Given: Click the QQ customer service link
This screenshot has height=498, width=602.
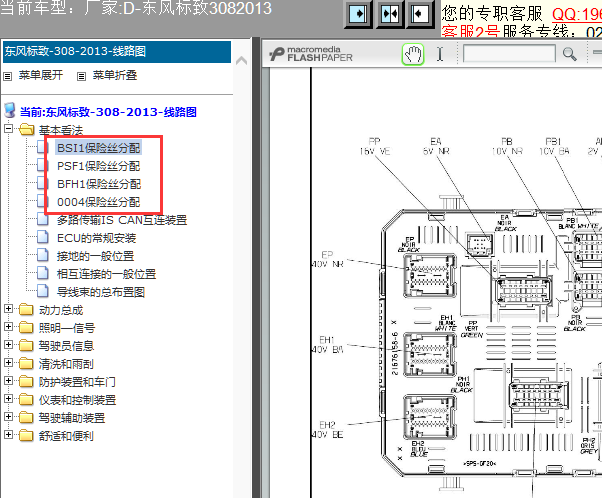Looking at the screenshot, I should coord(577,14).
